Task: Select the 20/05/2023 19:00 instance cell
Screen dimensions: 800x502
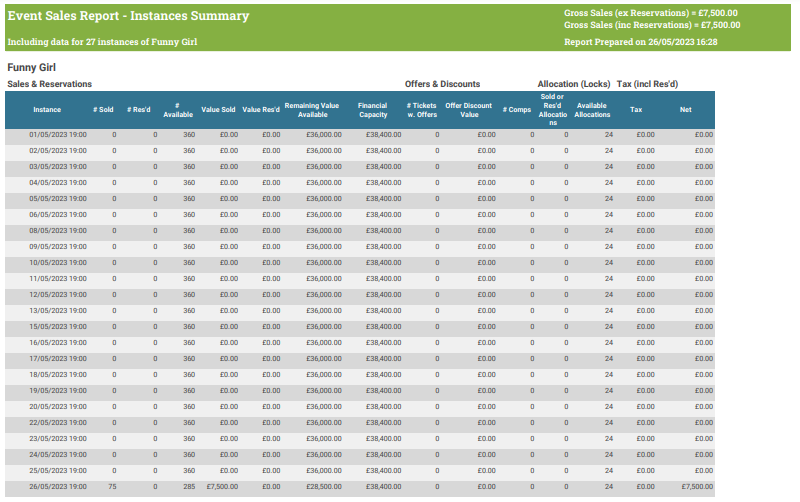Action: coord(58,407)
